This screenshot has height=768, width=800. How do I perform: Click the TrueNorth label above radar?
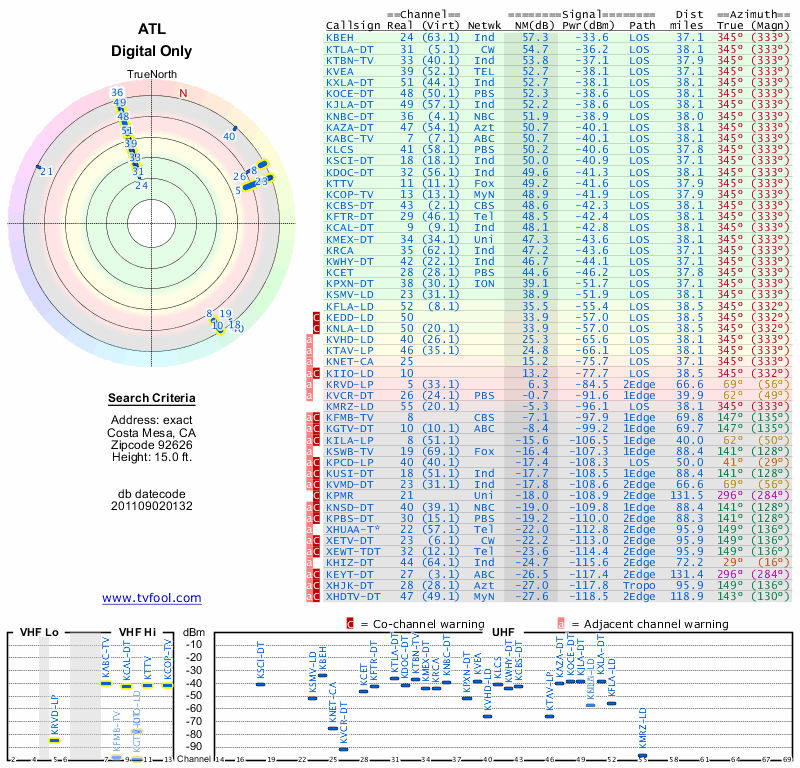(152, 75)
